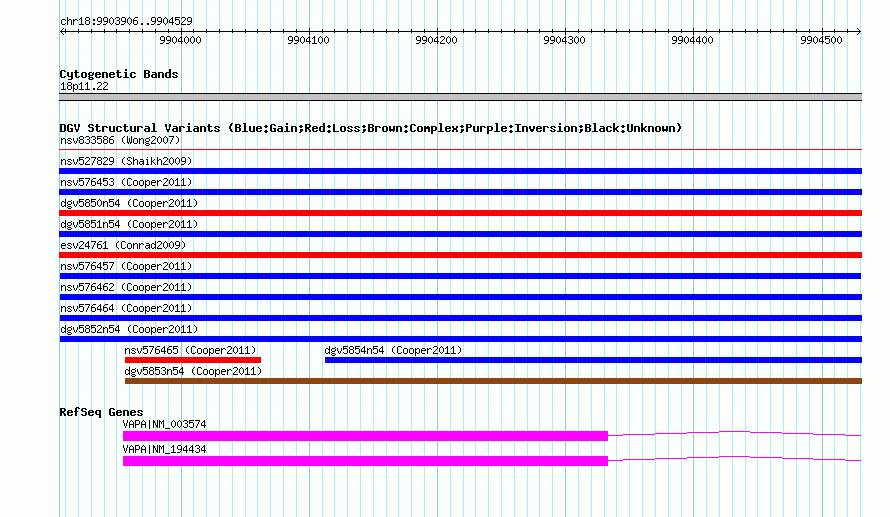Click the thin red nsv833586 loss line
The height and width of the screenshot is (517, 890).
pyautogui.click(x=460, y=149)
